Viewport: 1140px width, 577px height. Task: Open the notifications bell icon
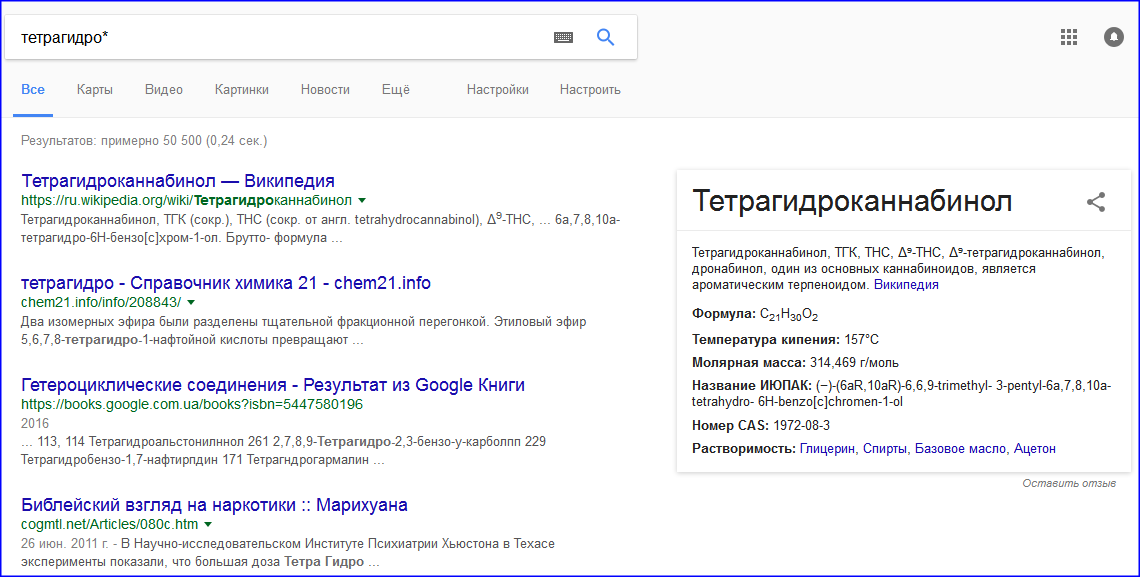tap(1113, 37)
